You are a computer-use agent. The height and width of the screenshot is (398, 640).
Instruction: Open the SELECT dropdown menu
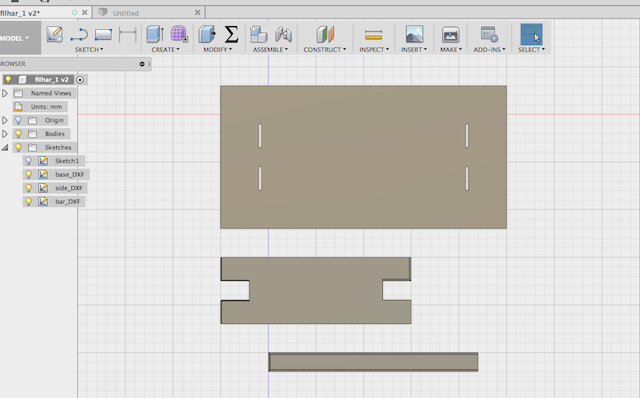pyautogui.click(x=531, y=49)
